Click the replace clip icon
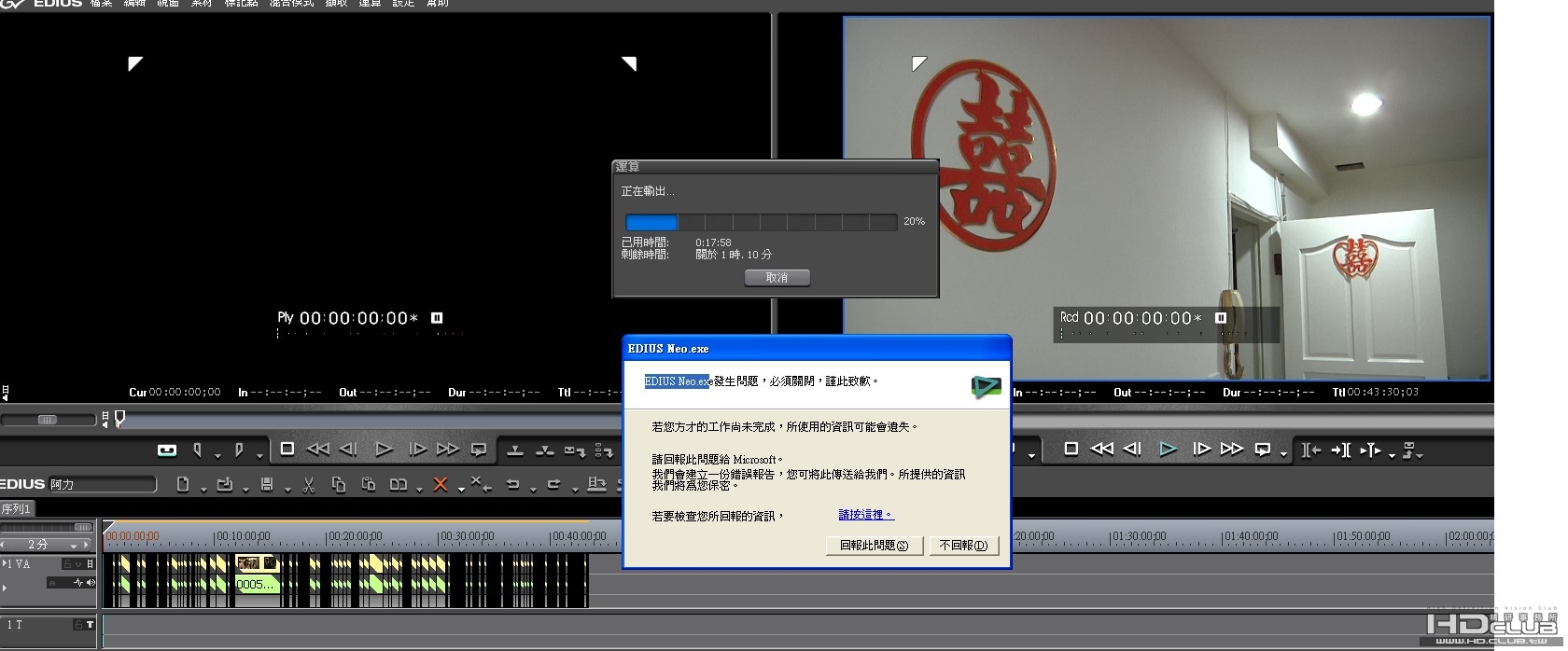 click(399, 484)
